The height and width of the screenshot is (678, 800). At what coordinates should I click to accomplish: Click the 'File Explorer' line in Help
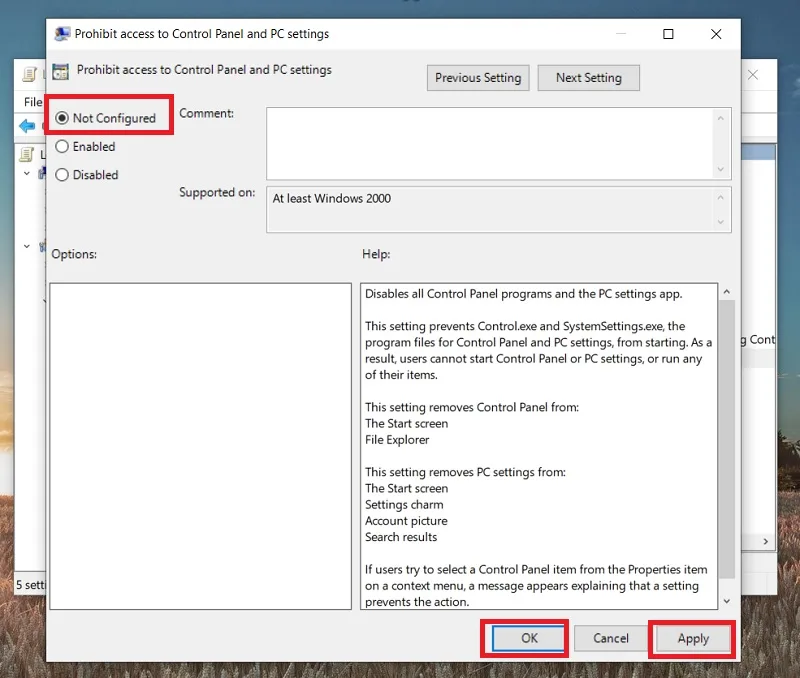397,440
